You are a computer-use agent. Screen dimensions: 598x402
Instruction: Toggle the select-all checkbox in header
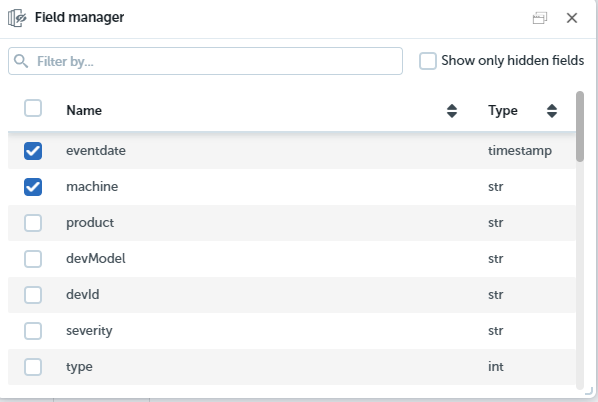[33, 108]
